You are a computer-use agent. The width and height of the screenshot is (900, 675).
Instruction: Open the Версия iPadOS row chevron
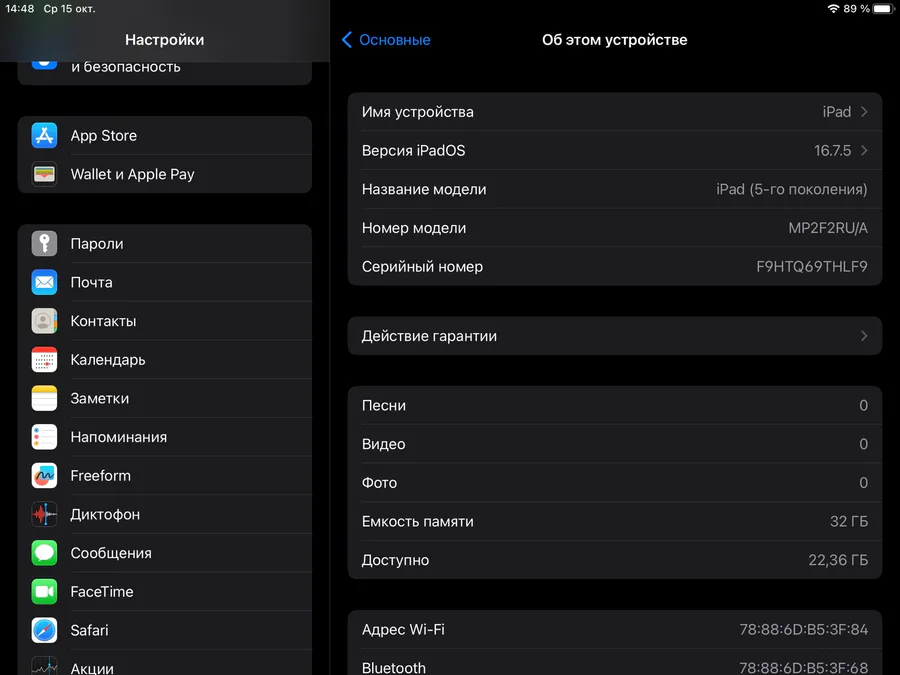coord(864,150)
